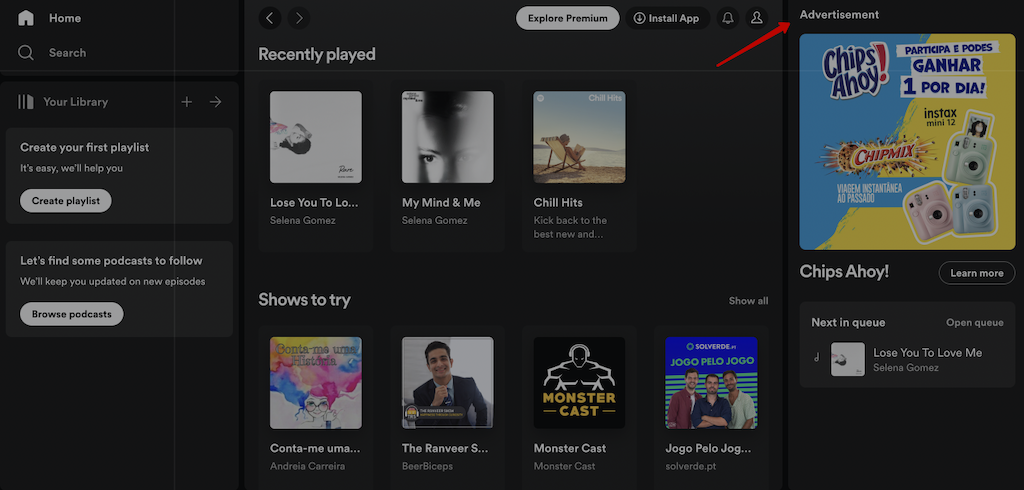Click 'Create your first playlist' text
Screen dimensions: 1024x490
[85, 148]
